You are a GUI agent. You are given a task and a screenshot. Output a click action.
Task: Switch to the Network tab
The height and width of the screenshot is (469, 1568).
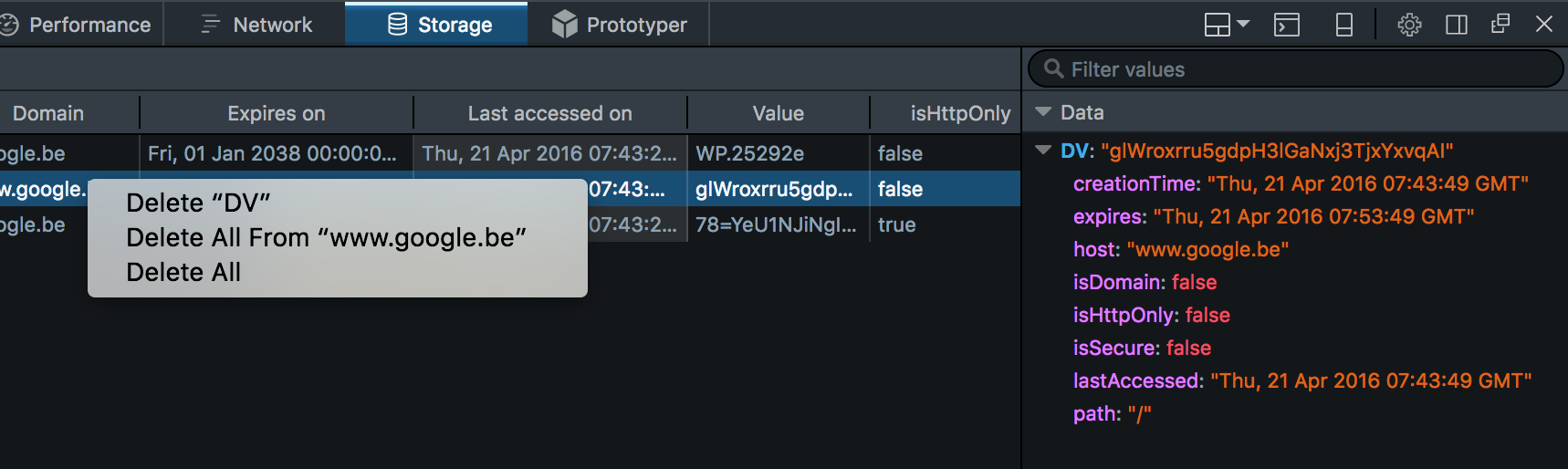256,25
